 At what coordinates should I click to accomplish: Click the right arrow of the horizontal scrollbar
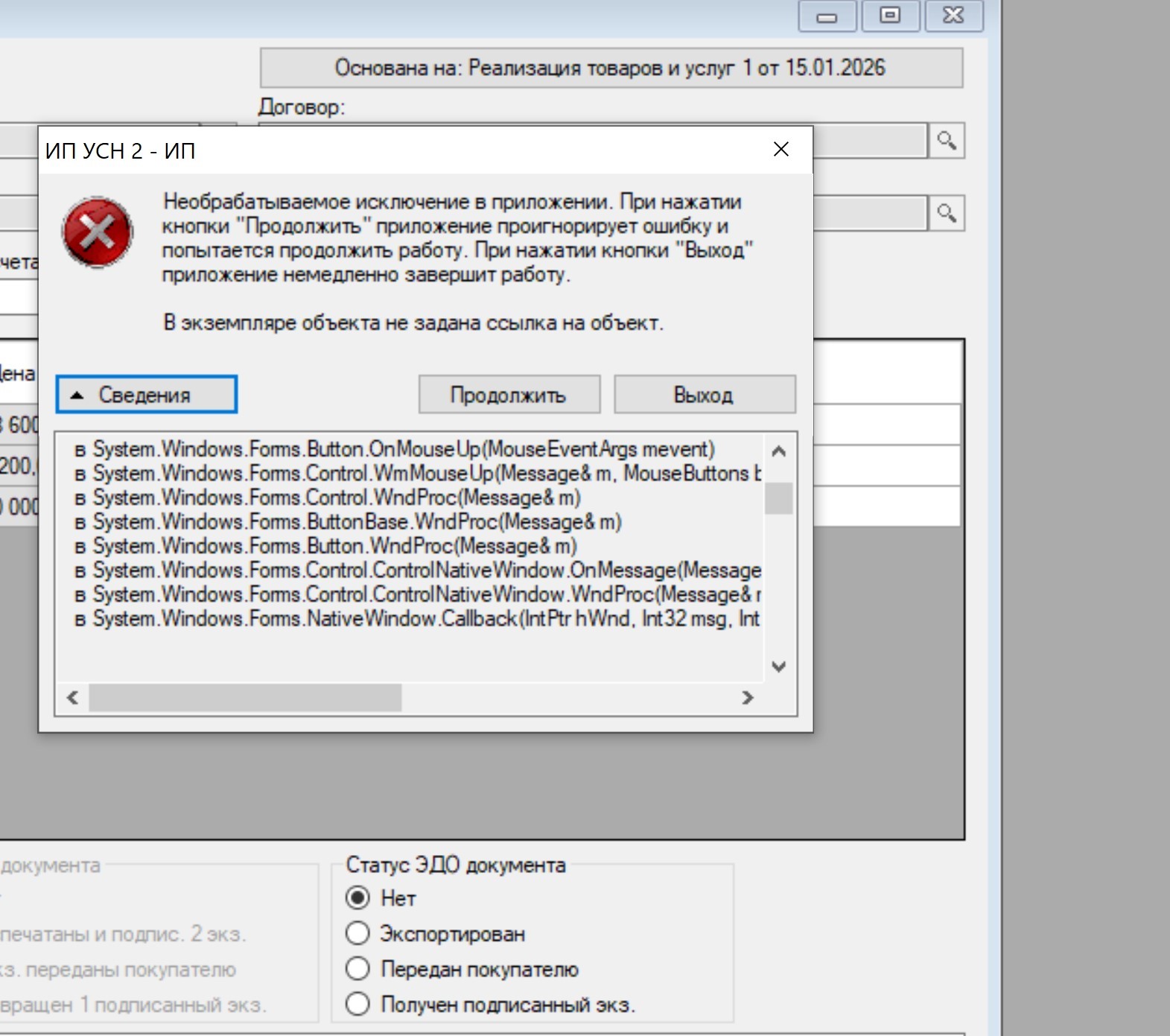click(748, 698)
